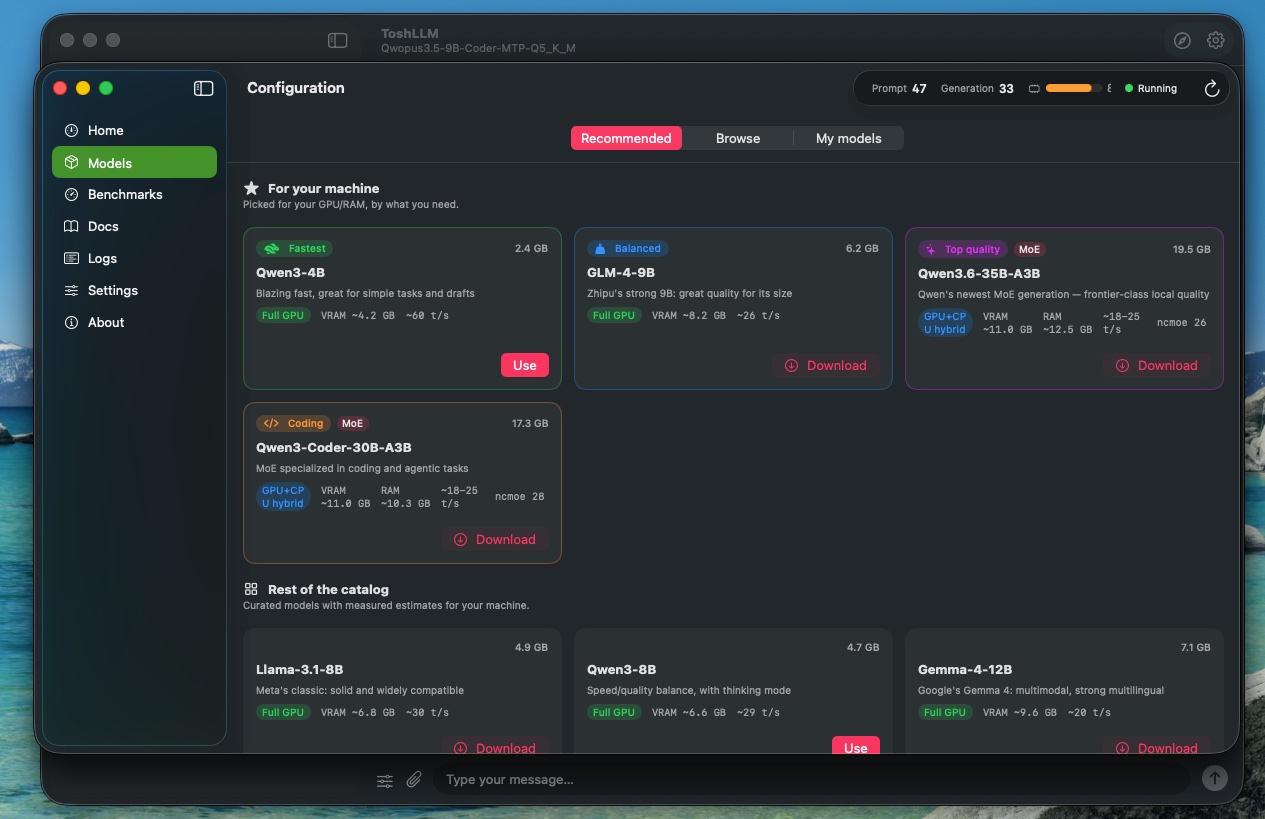Switch to the My models tab
The width and height of the screenshot is (1265, 819).
click(x=849, y=138)
